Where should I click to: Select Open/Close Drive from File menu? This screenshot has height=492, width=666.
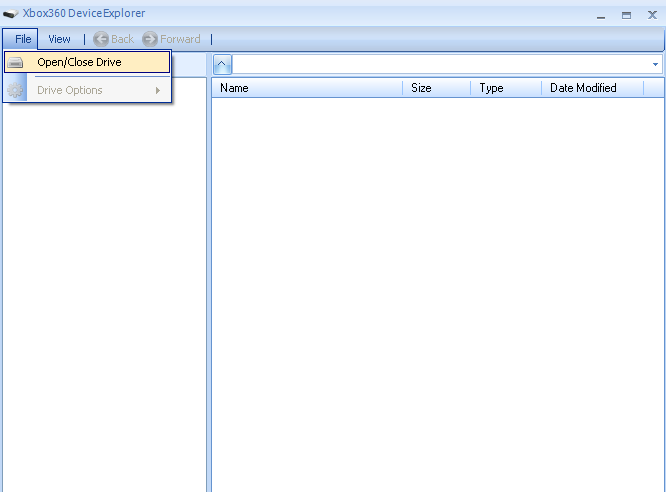(x=80, y=62)
